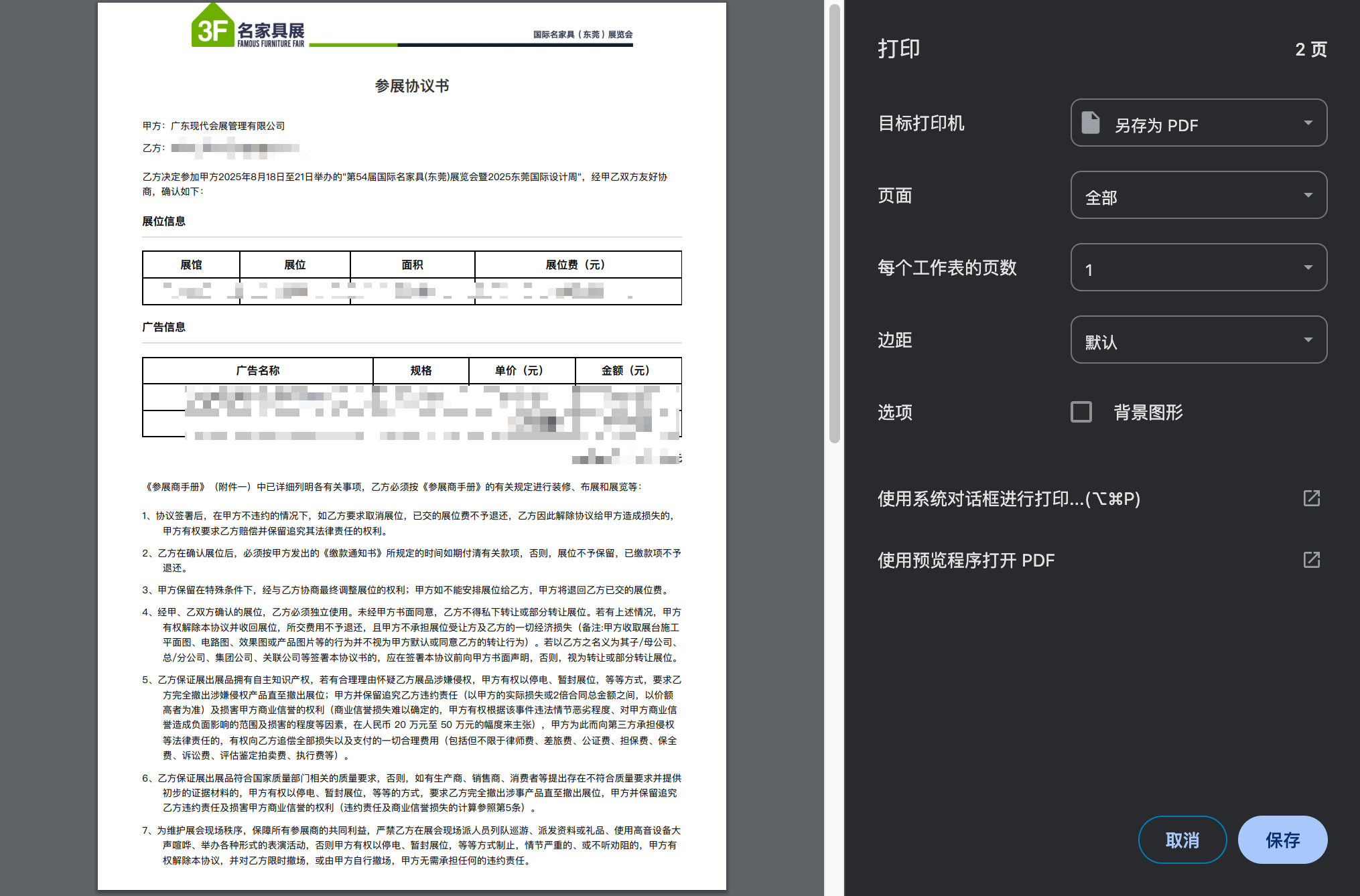Click the 广告信息 section heading

click(x=163, y=327)
